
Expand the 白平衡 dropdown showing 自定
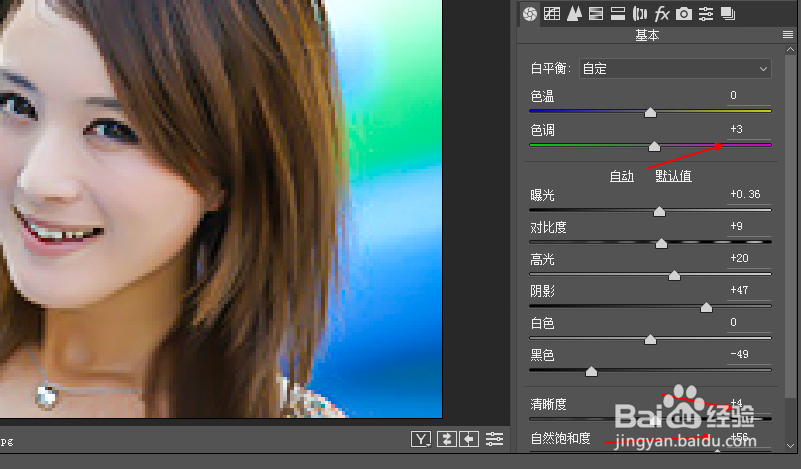point(675,68)
